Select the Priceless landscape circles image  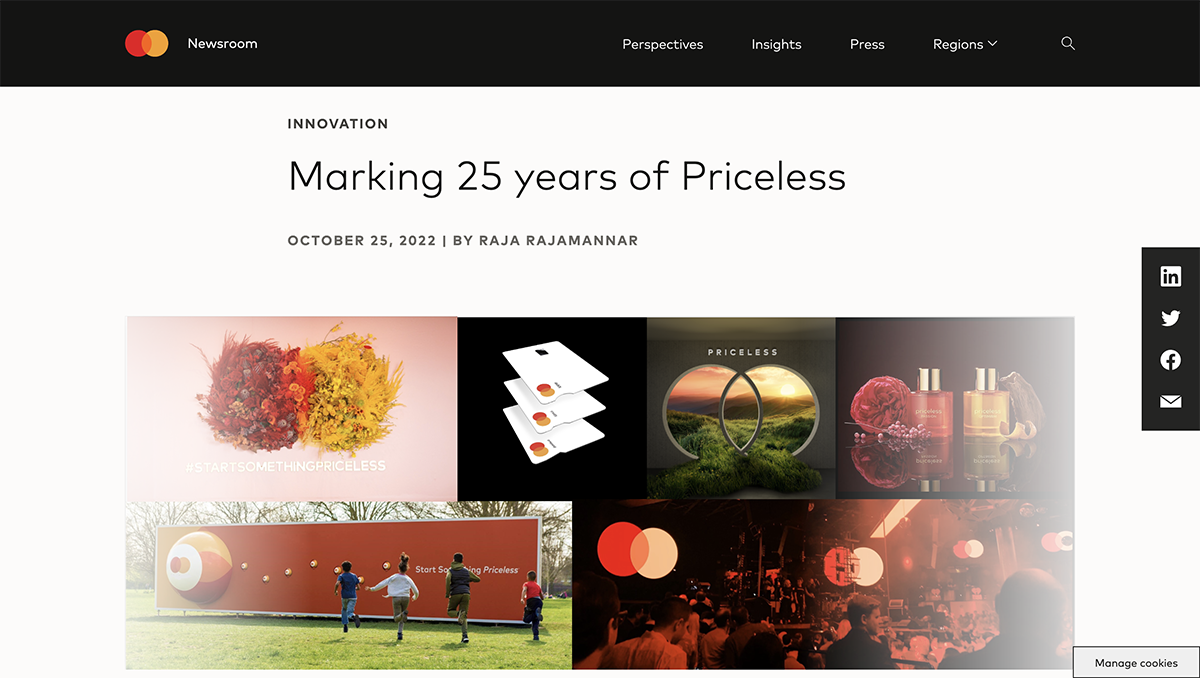(x=741, y=408)
